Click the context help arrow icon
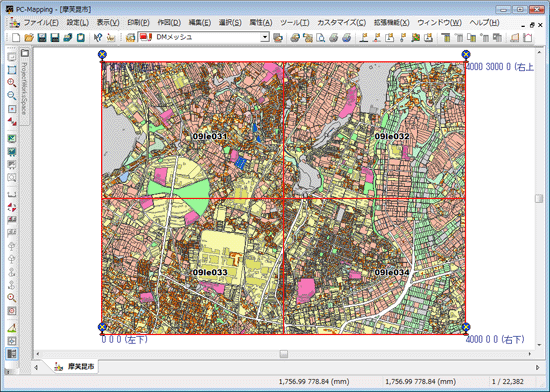This screenshot has height=392, width=550. (x=98, y=37)
